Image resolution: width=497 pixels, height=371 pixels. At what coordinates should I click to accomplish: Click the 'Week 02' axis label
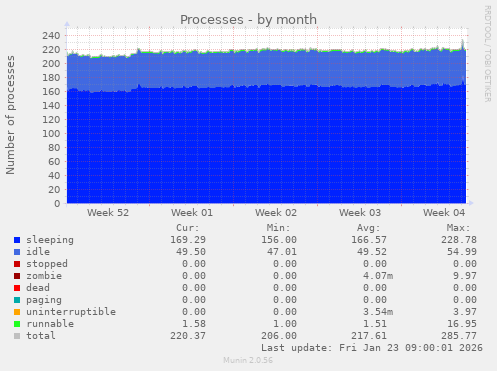click(x=276, y=213)
